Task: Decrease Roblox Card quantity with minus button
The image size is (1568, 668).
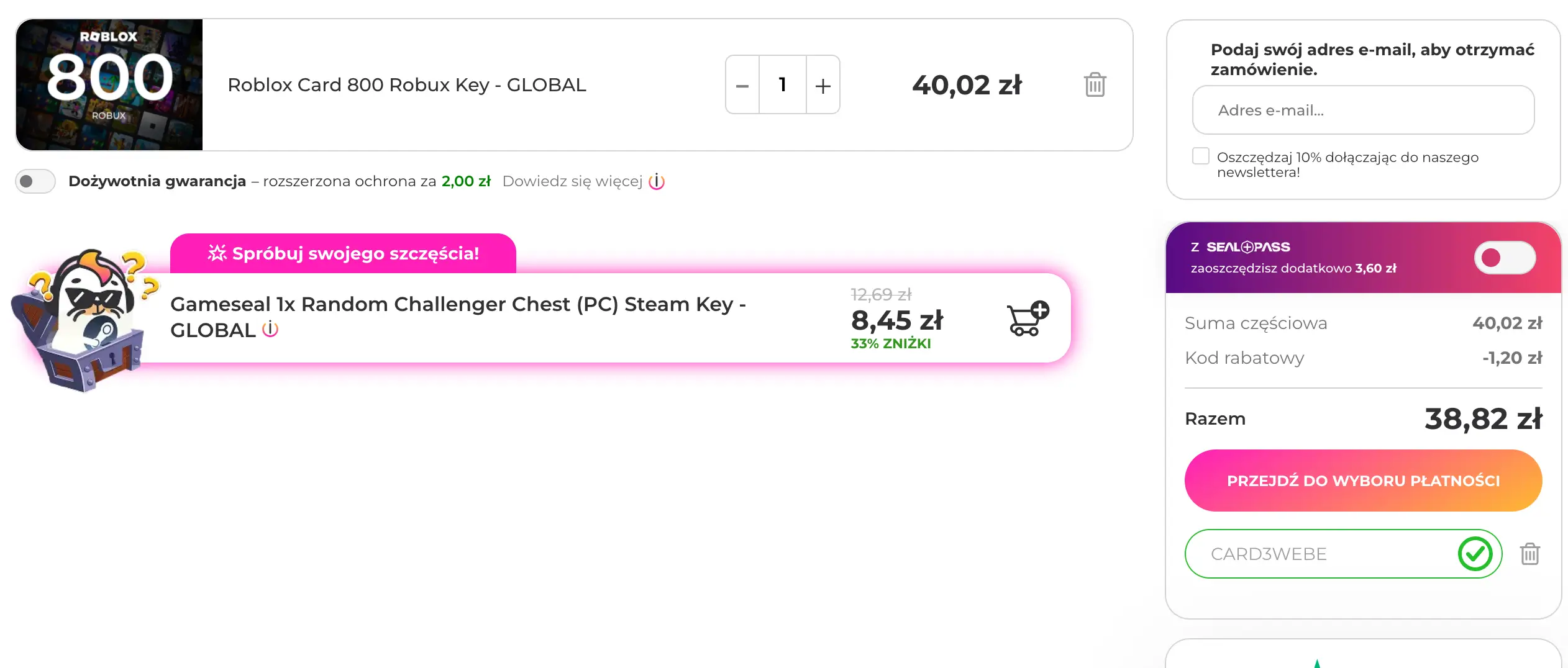Action: pos(742,85)
